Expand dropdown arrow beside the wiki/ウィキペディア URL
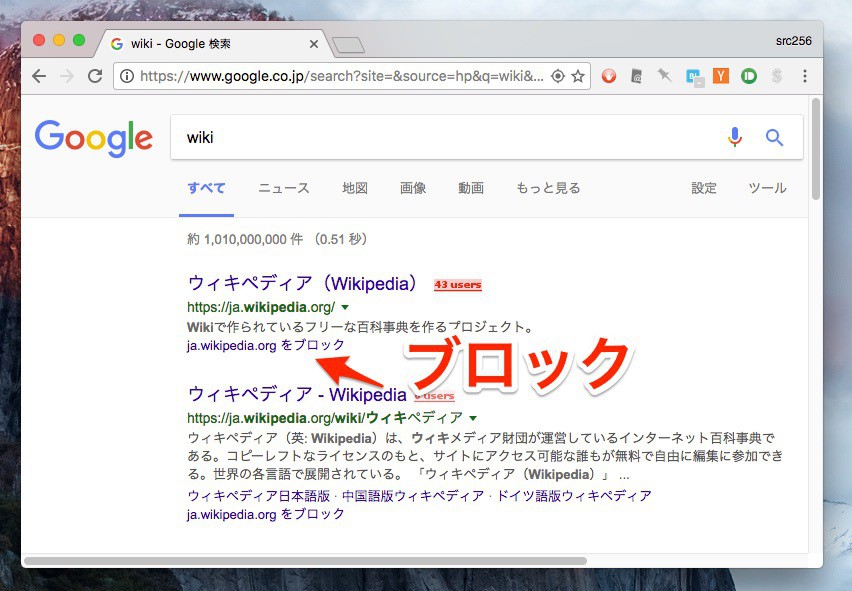This screenshot has width=852, height=591. pyautogui.click(x=473, y=418)
